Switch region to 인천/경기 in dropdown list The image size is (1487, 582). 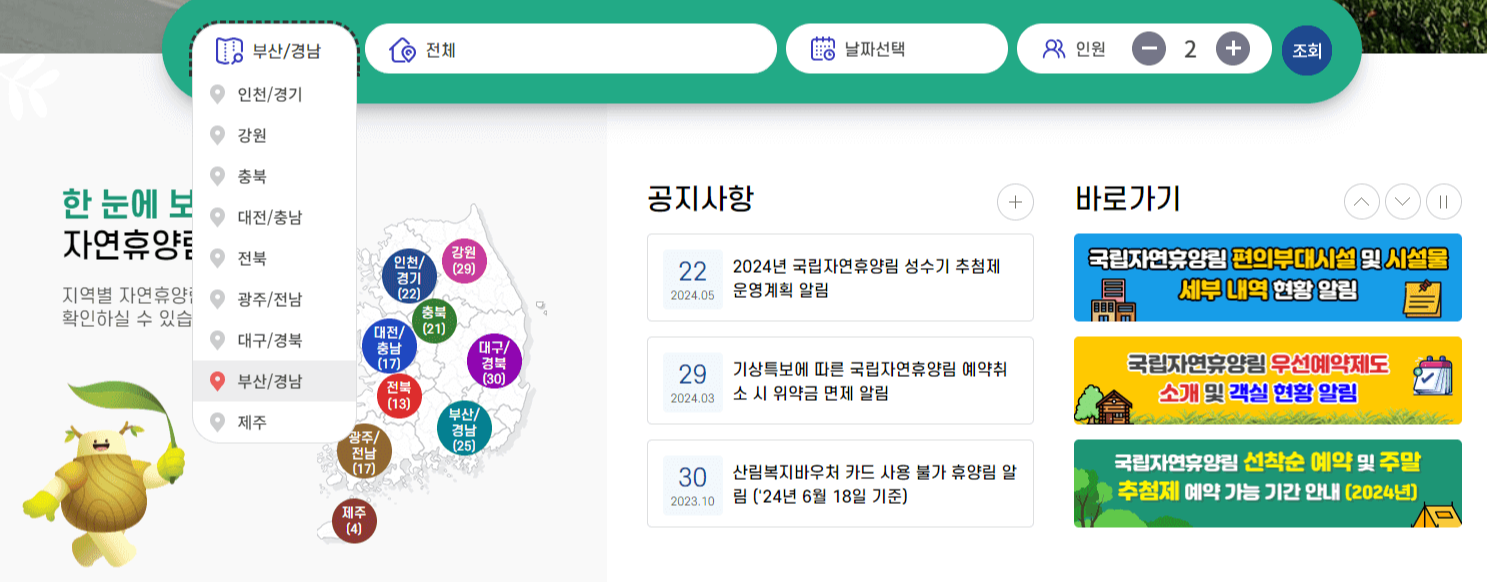[x=273, y=95]
